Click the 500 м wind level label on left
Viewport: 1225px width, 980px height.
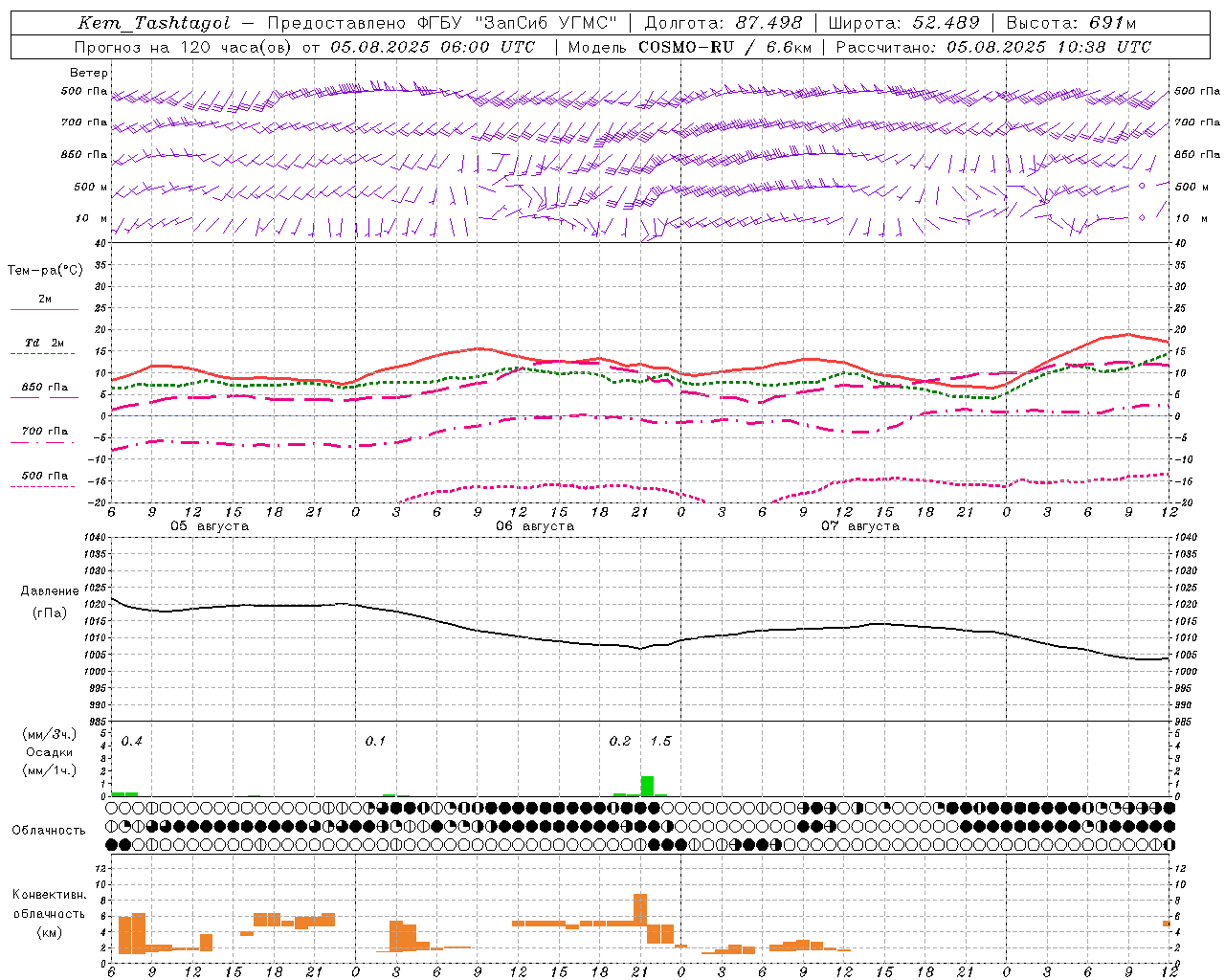91,188
